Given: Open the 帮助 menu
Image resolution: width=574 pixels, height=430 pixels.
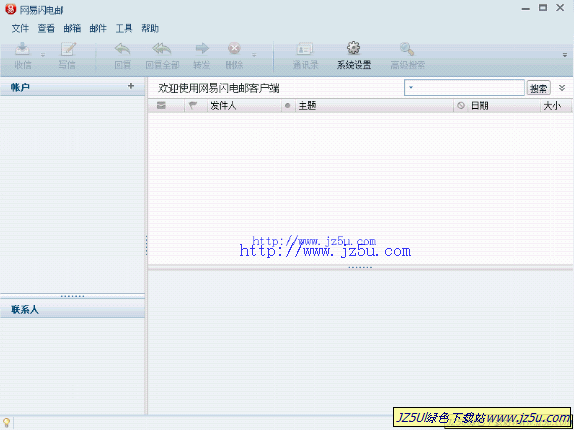Looking at the screenshot, I should (150, 29).
